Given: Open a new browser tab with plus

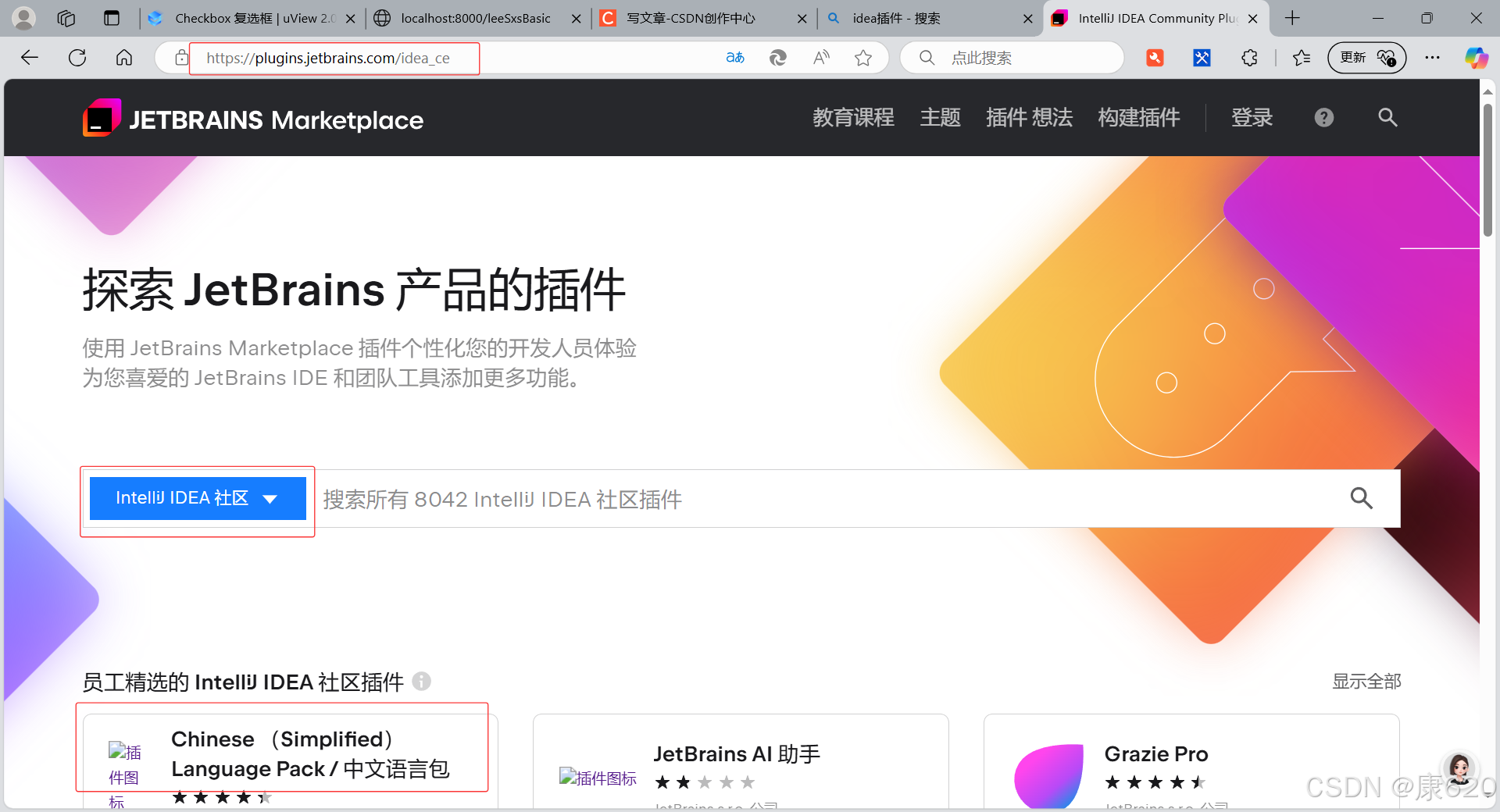Looking at the screenshot, I should (1293, 18).
